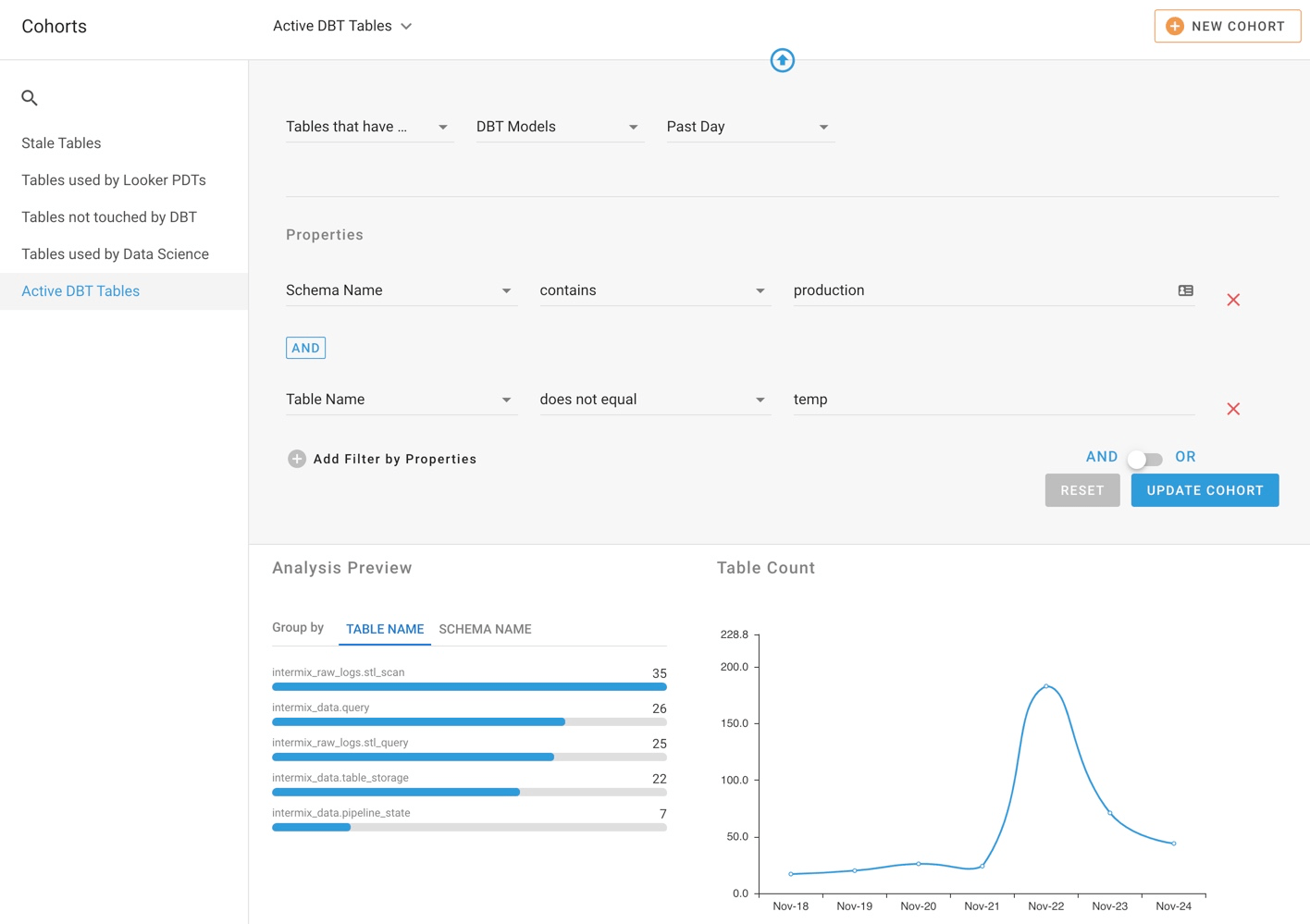Open Stale Tables cohort in sidebar
The image size is (1310, 924).
62,143
